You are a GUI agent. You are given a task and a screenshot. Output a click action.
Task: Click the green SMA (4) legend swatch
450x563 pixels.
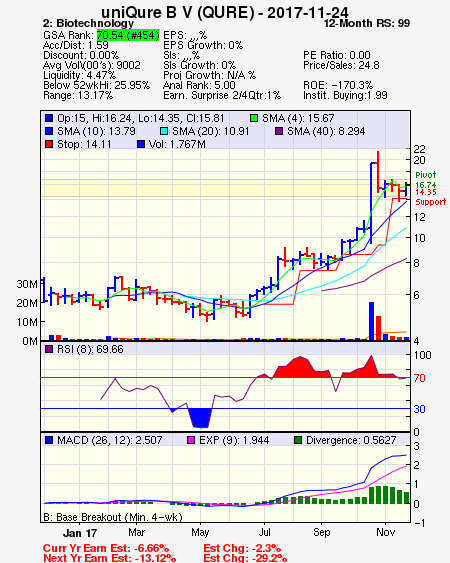pyautogui.click(x=254, y=118)
